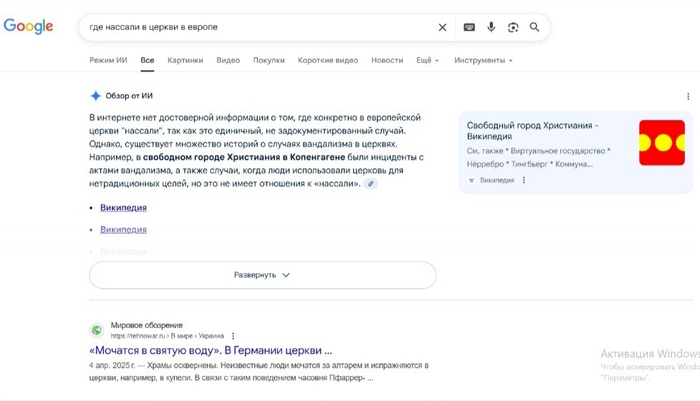Open three-dot menu on Wikipedia source card
The width and height of the screenshot is (700, 401).
coord(523,180)
